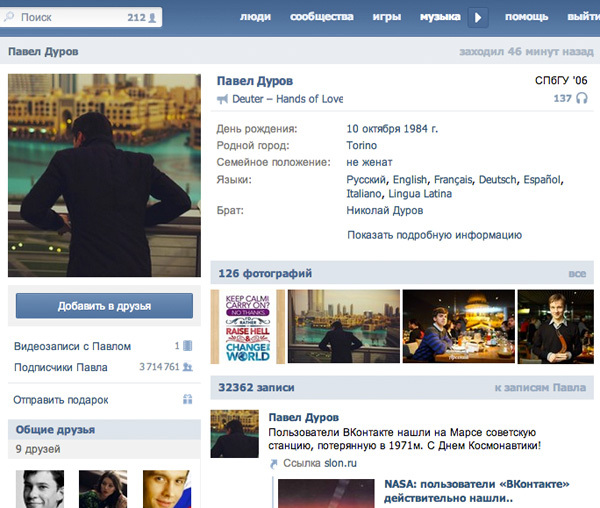Open the NASA article preview image
The height and width of the screenshot is (508, 600).
326,493
